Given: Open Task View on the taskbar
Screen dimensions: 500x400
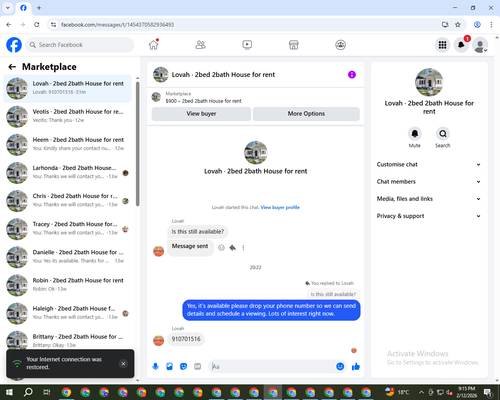Looking at the screenshot, I should [x=47, y=392].
